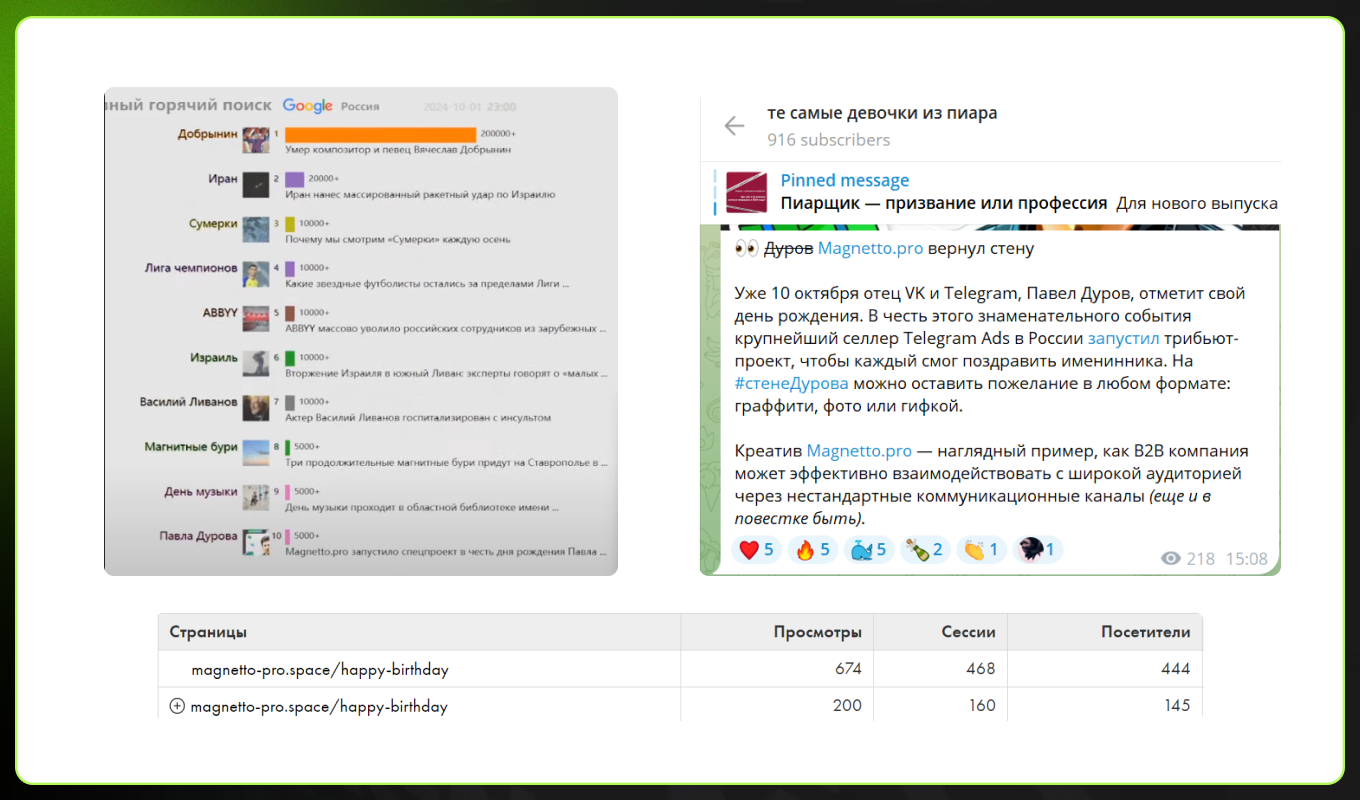1360x800 pixels.
Task: Tap the whale reaction with 5
Action: click(x=868, y=549)
